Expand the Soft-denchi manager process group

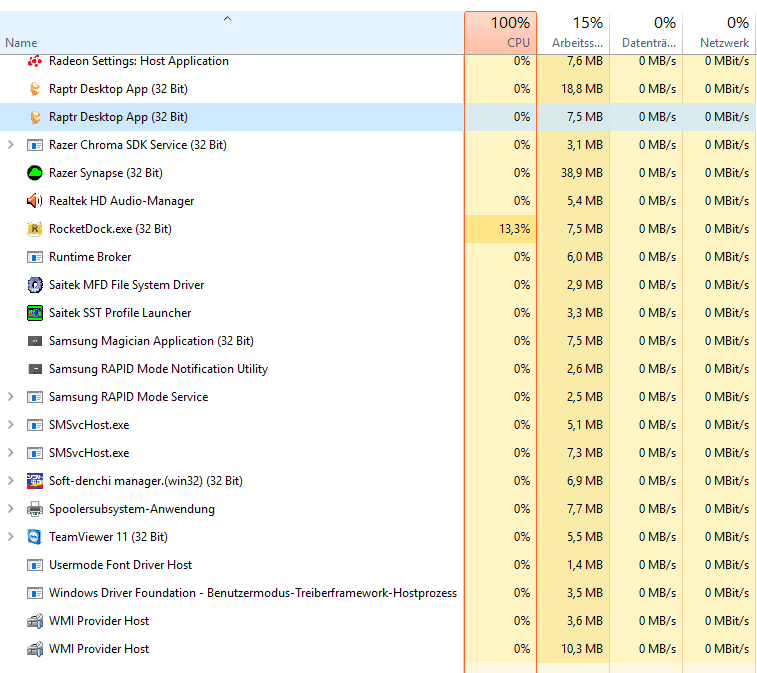pyautogui.click(x=11, y=481)
